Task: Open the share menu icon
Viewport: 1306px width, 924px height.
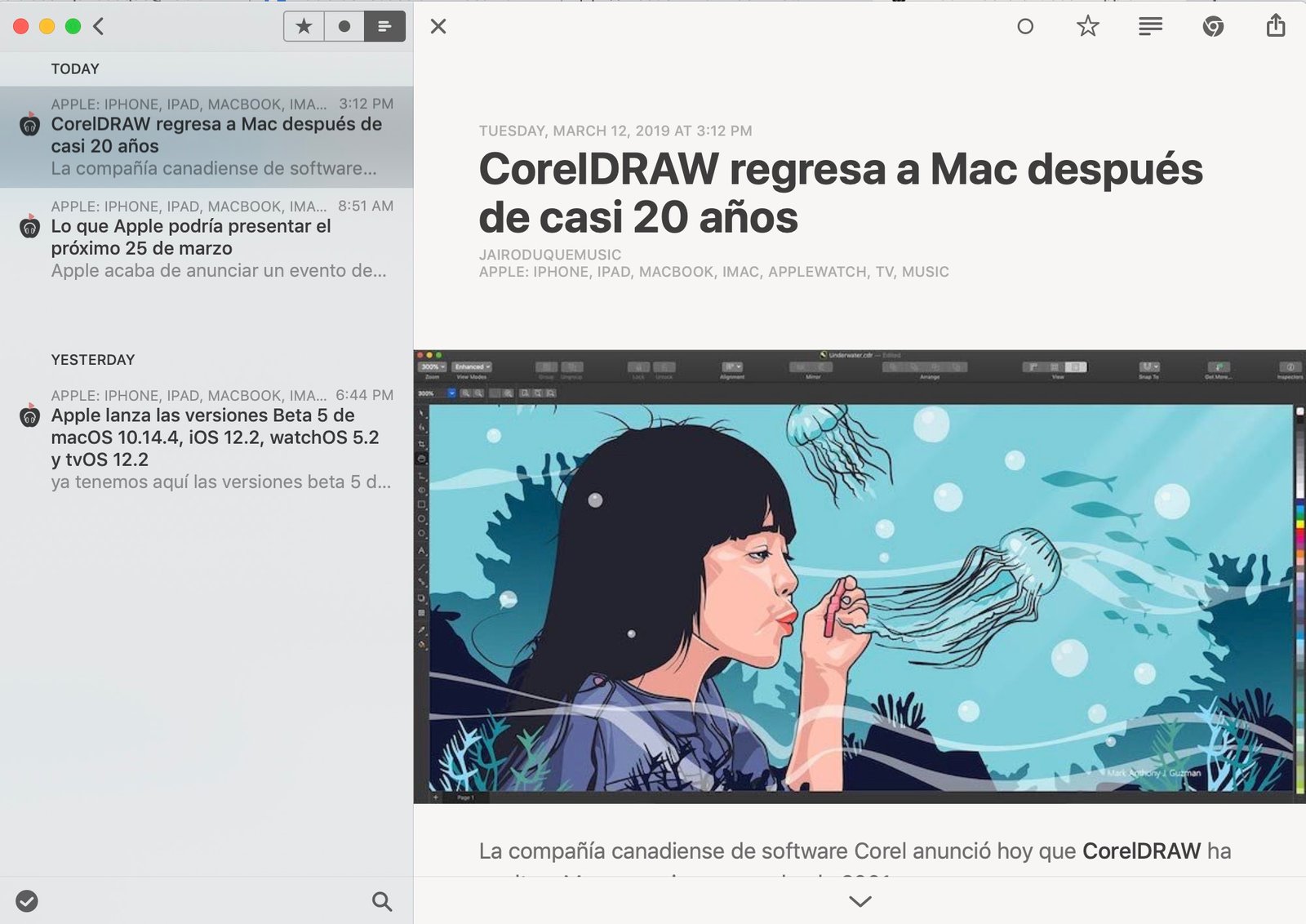Action: [1275, 26]
